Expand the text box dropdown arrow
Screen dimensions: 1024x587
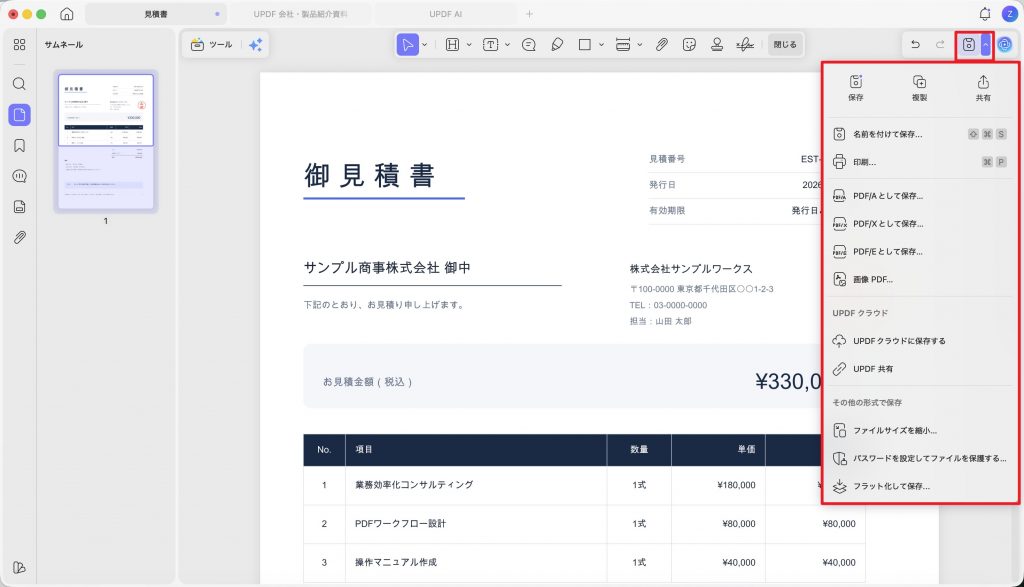(507, 44)
